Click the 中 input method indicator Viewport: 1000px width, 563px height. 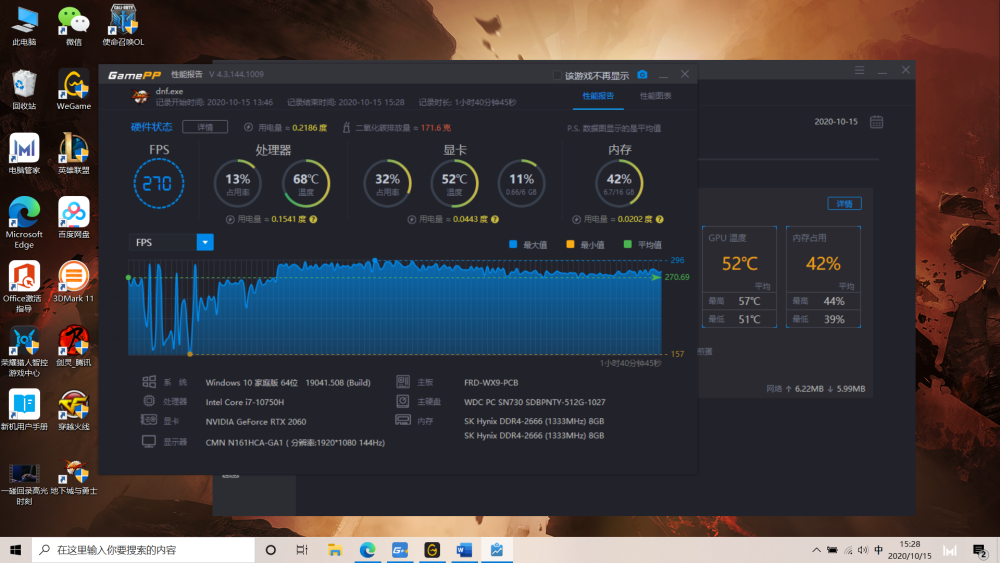point(879,550)
